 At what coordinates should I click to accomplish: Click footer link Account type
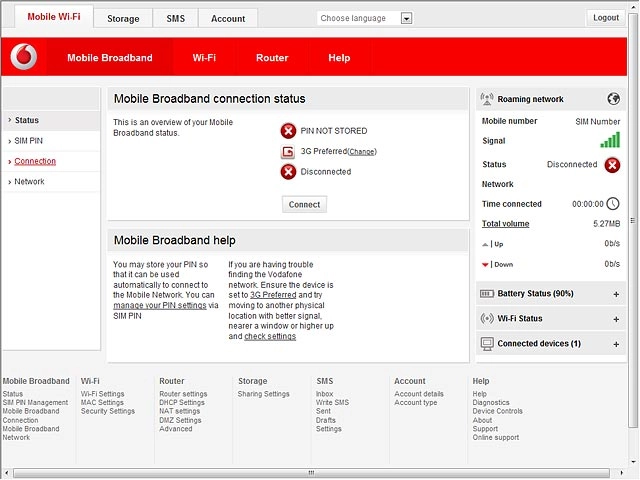(x=416, y=402)
